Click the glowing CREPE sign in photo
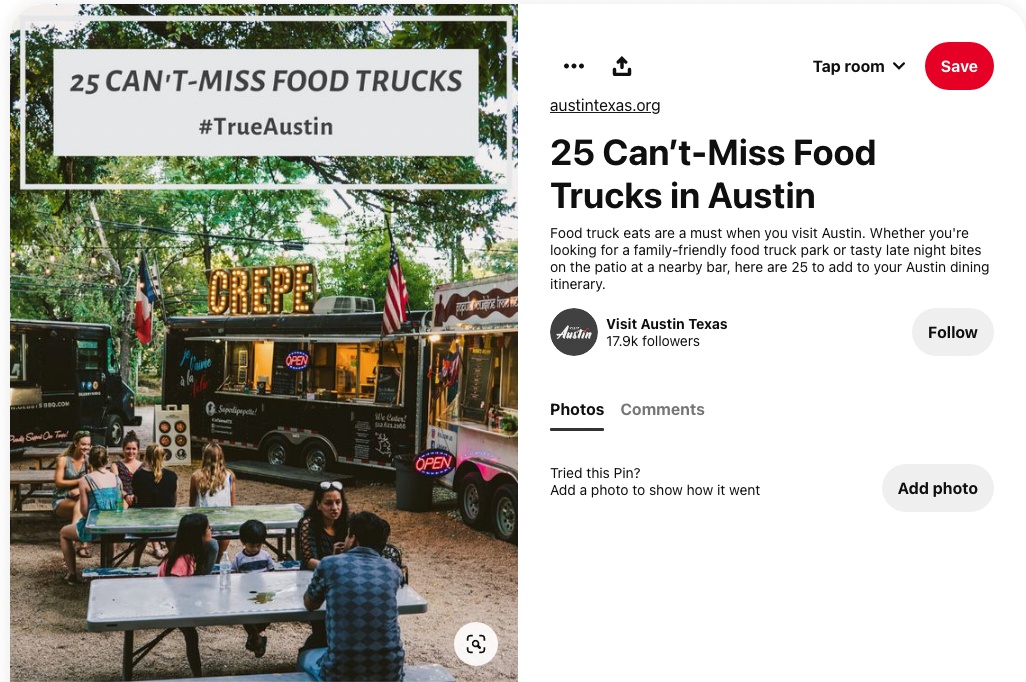This screenshot has height=682, width=1026. 262,289
